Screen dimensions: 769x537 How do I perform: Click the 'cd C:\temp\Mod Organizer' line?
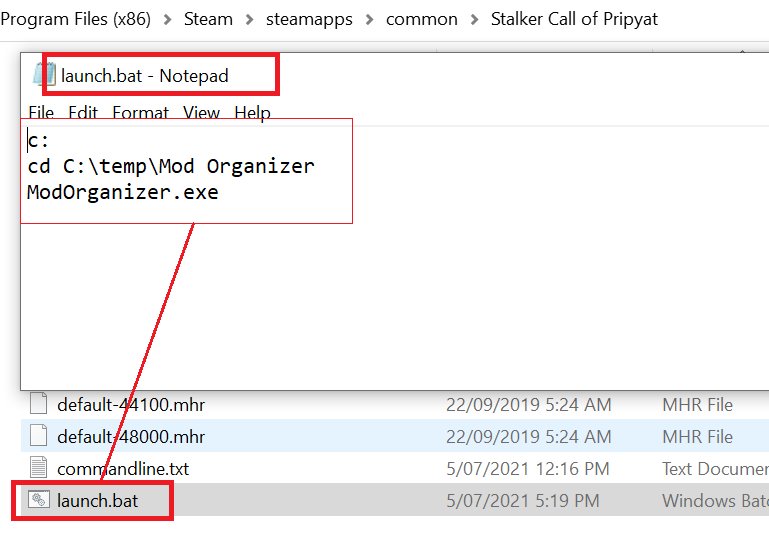(x=171, y=166)
